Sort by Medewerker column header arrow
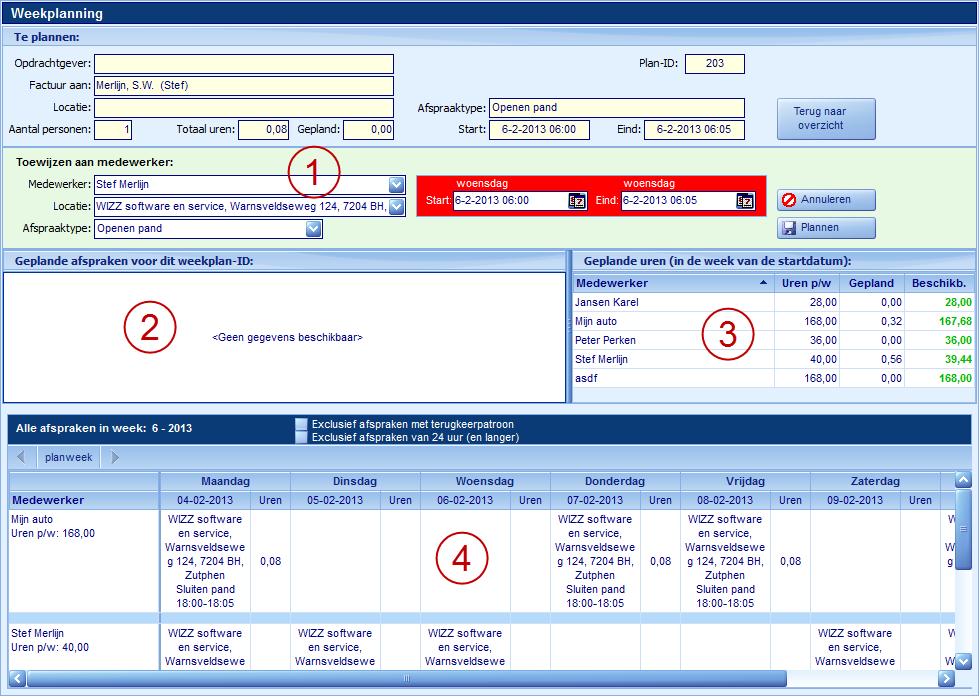This screenshot has width=979, height=696. click(763, 283)
